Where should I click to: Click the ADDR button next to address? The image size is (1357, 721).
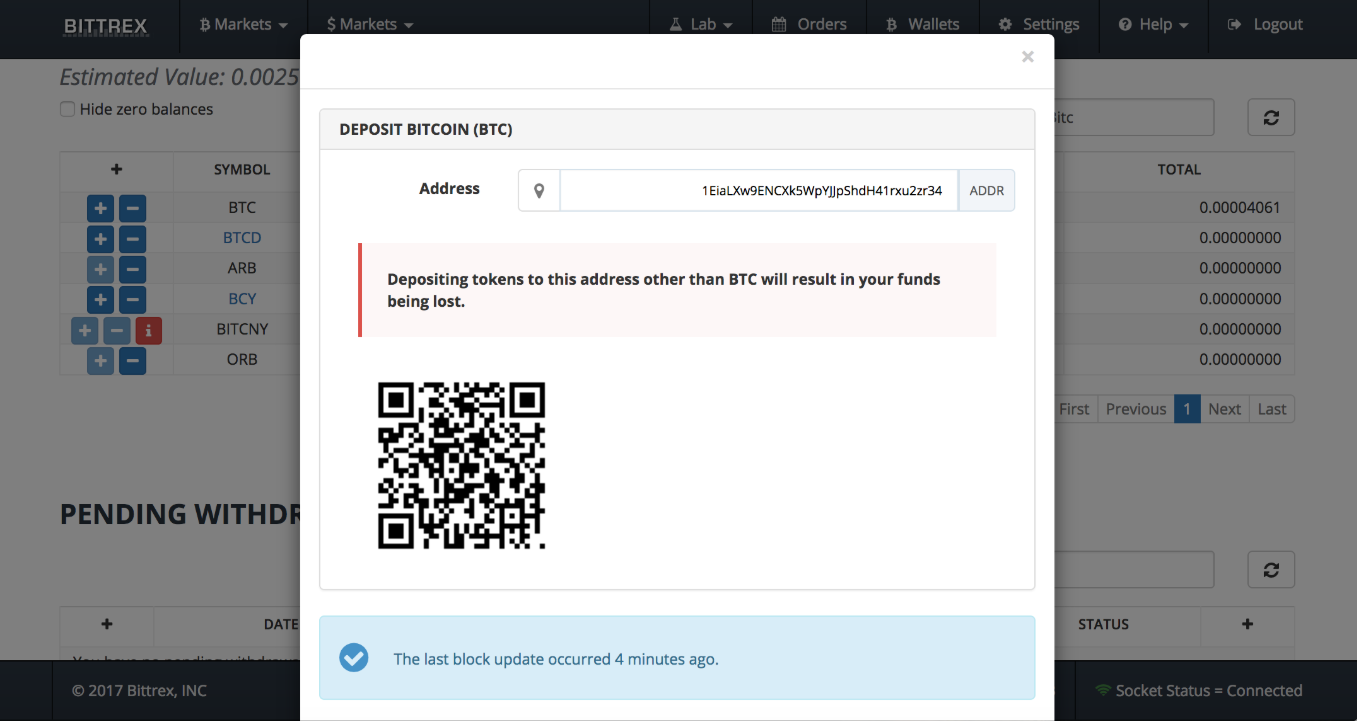[x=986, y=190]
